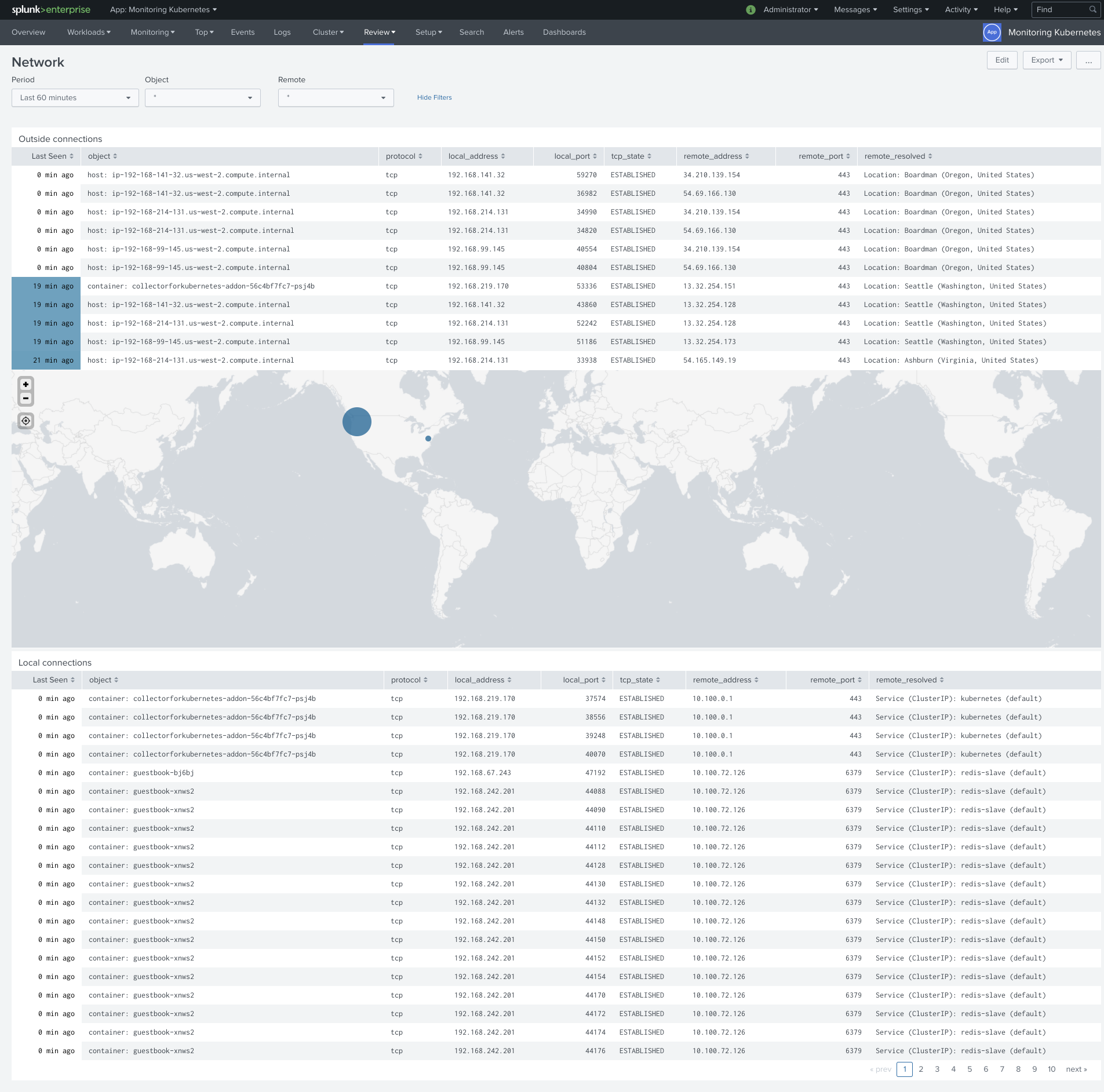Click the Ashburn Virginia location cell
Image resolution: width=1104 pixels, height=1092 pixels.
pyautogui.click(x=950, y=360)
